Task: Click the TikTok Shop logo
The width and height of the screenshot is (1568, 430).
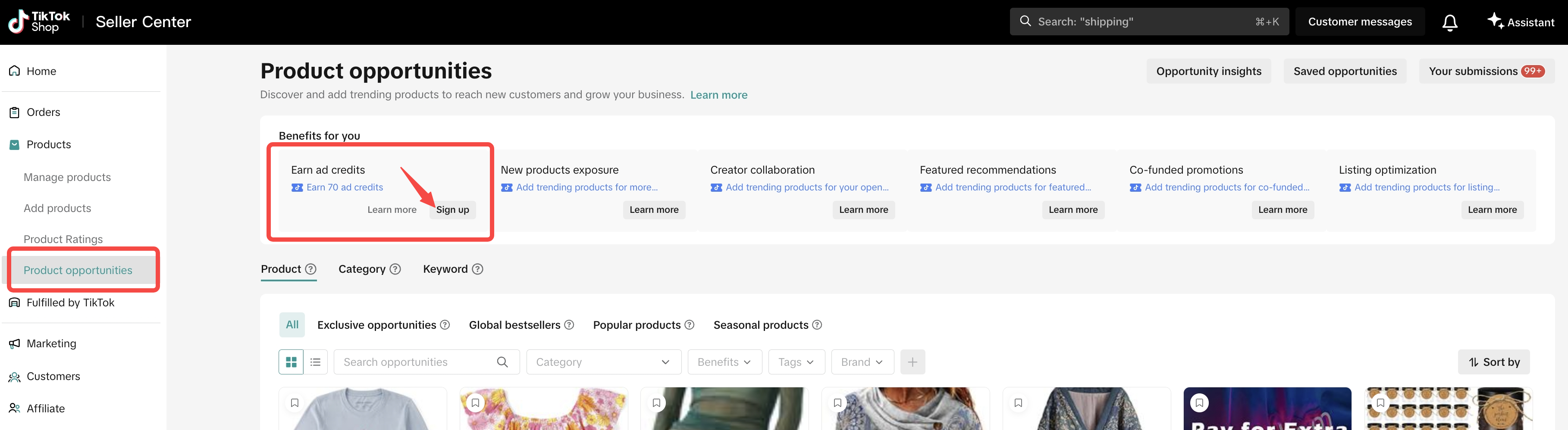Action: [x=39, y=22]
